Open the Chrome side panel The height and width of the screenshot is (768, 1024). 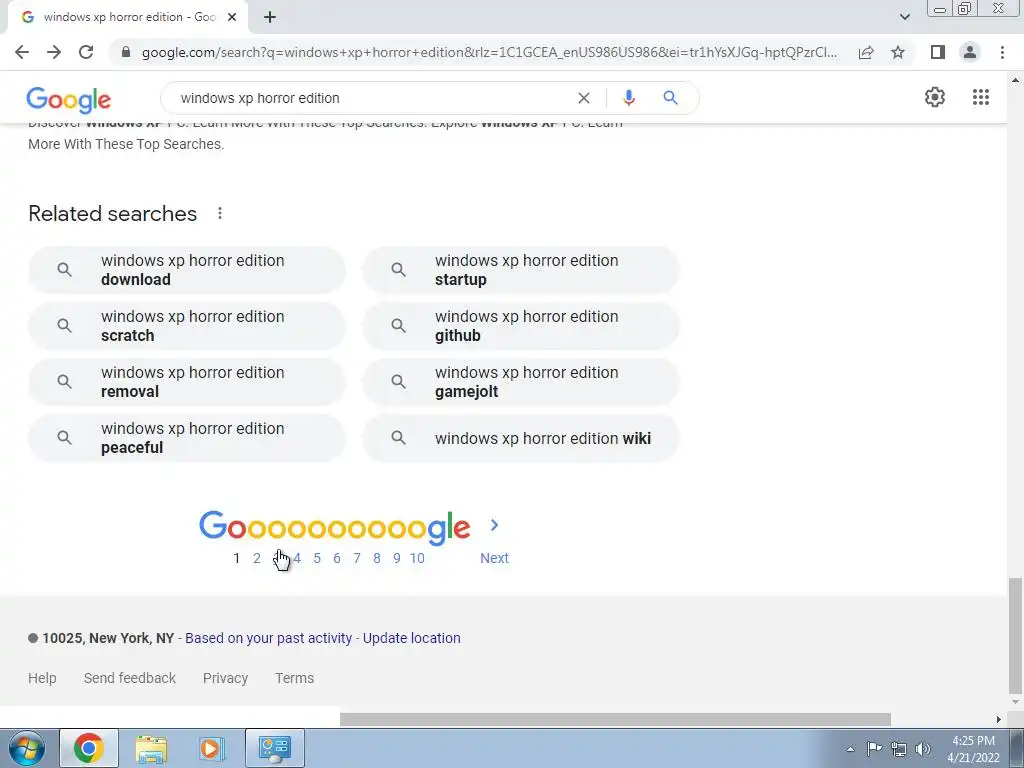point(938,52)
